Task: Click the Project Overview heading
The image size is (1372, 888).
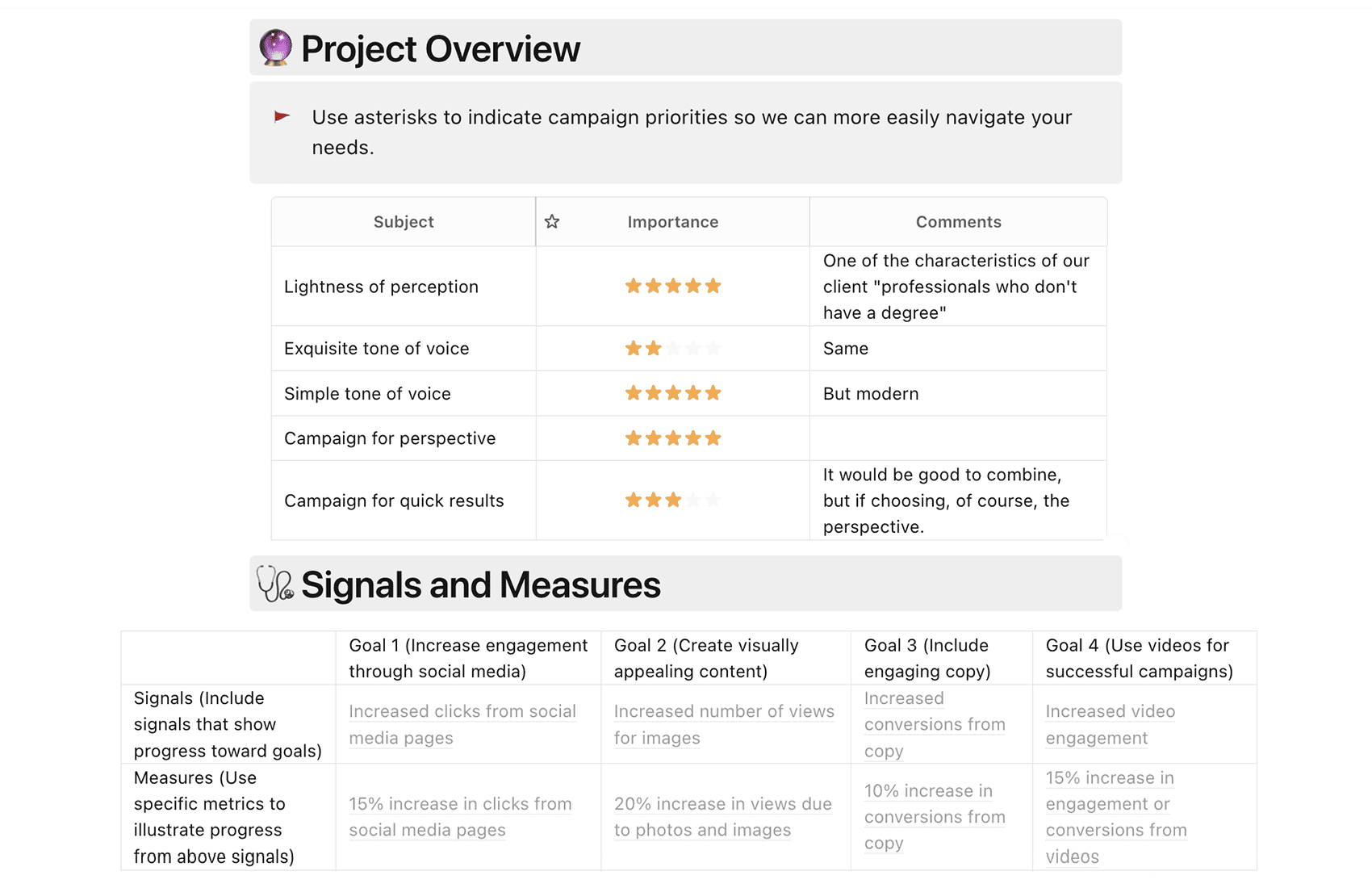Action: coord(441,48)
